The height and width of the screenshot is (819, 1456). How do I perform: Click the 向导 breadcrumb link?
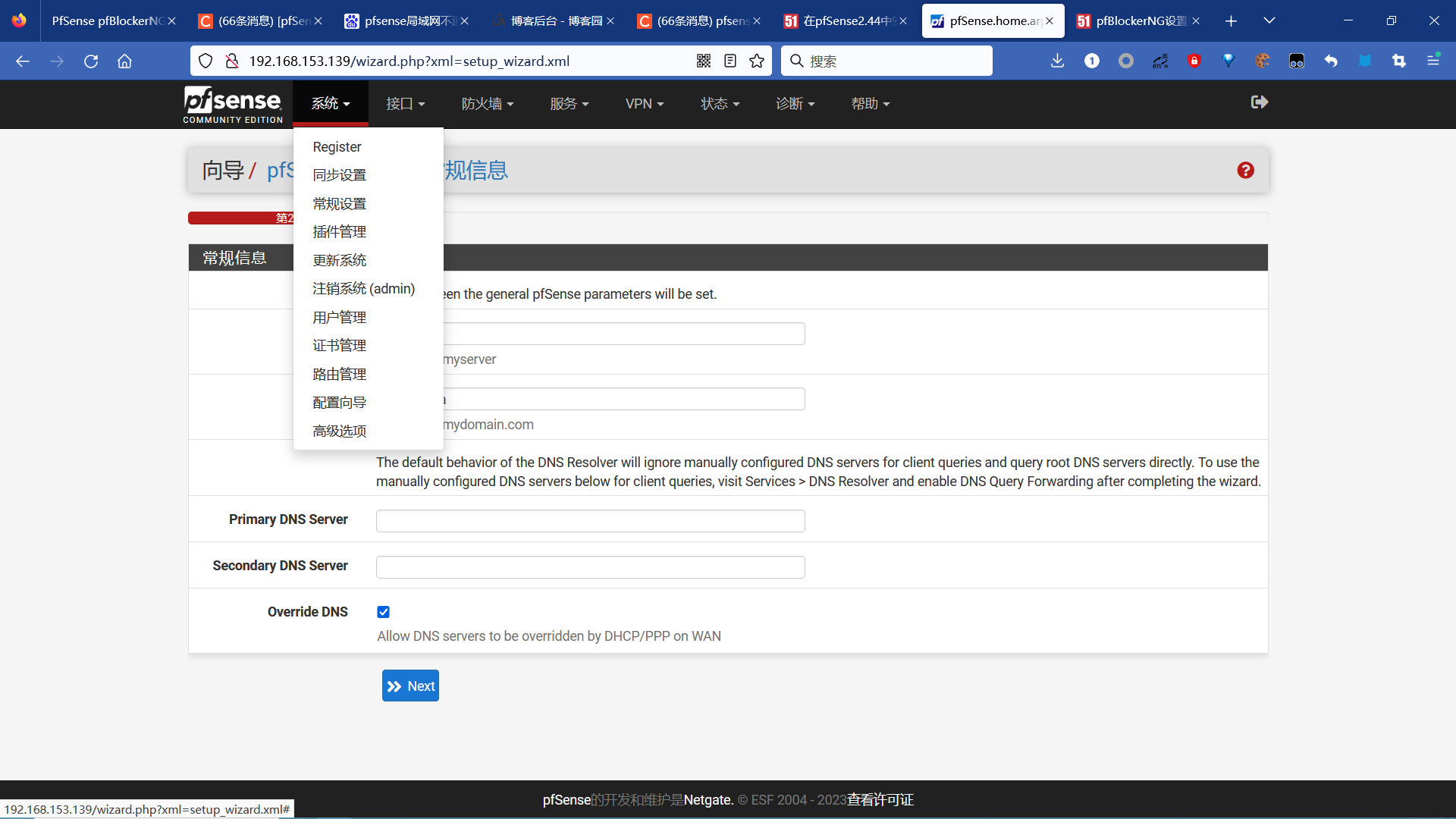click(223, 171)
